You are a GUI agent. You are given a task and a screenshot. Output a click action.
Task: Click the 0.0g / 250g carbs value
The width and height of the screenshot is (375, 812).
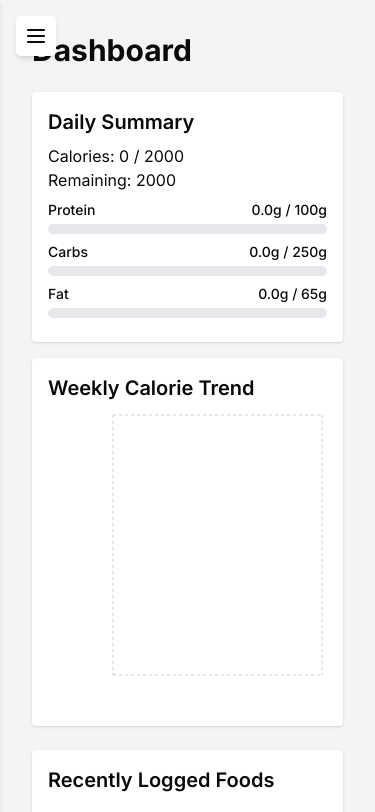coord(288,252)
